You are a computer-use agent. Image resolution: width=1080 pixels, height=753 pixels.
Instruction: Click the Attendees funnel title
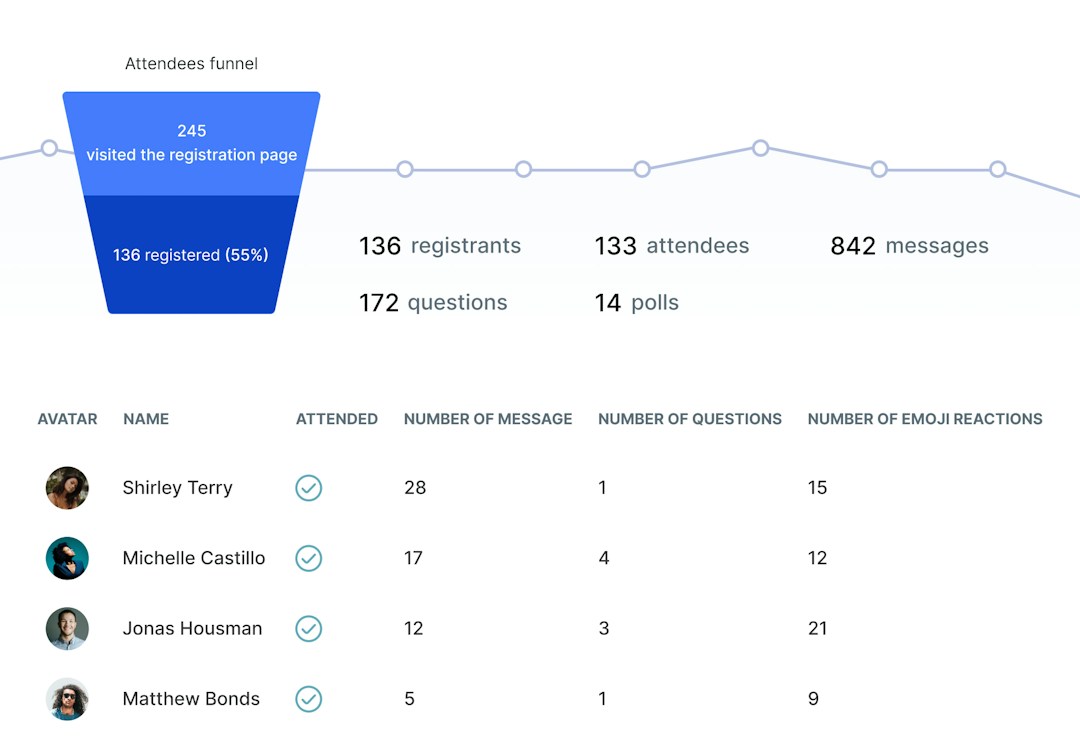click(191, 63)
